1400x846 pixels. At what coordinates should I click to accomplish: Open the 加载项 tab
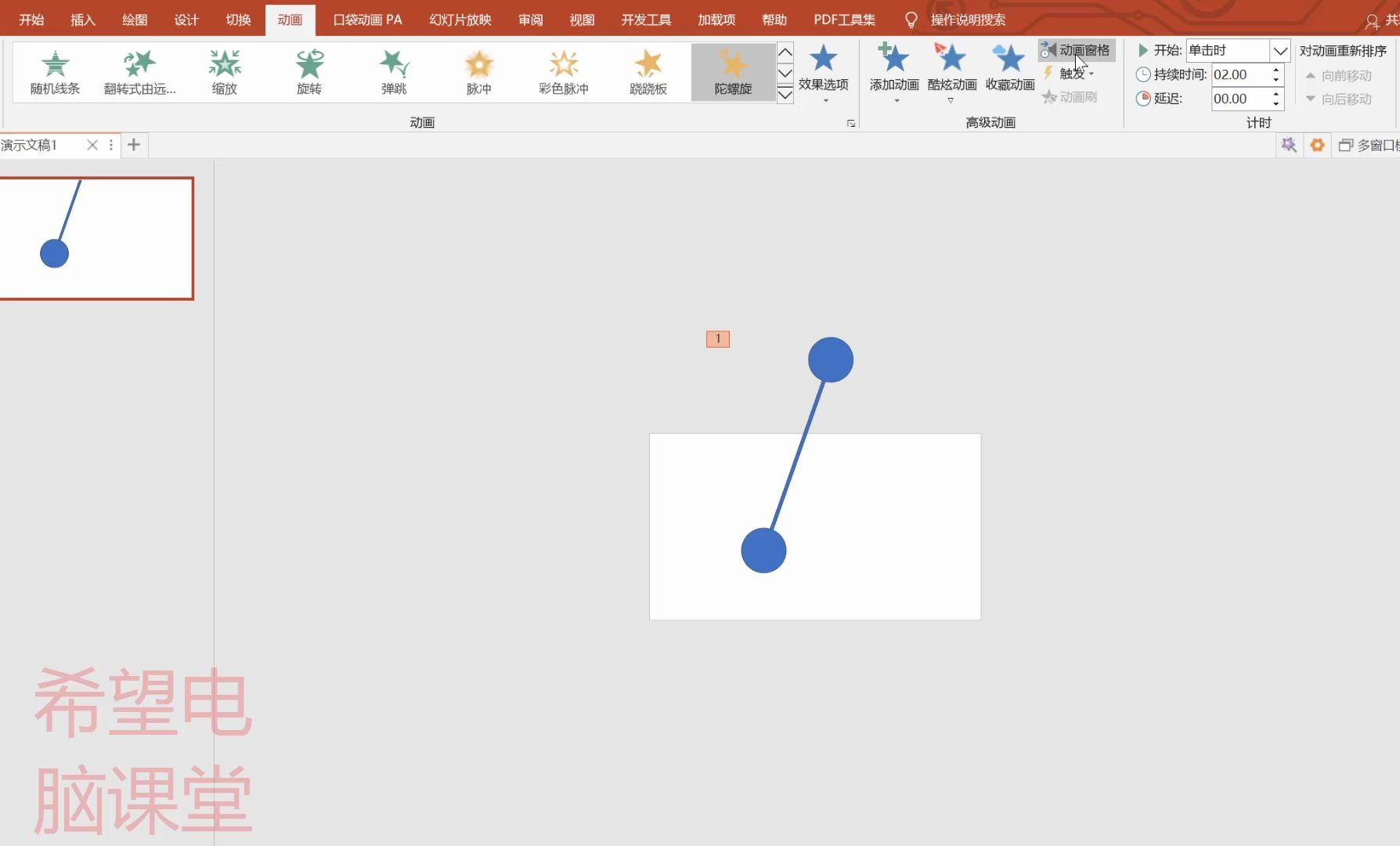[716, 20]
